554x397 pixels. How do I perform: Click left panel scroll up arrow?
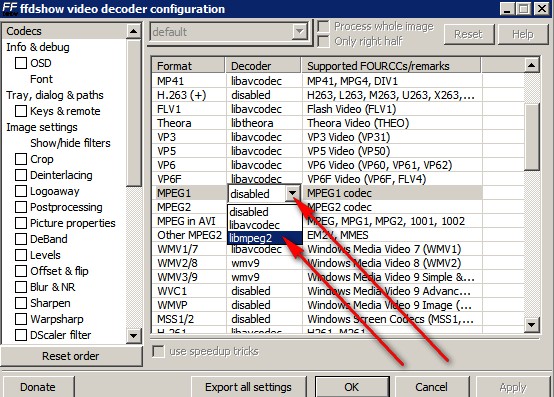[134, 31]
